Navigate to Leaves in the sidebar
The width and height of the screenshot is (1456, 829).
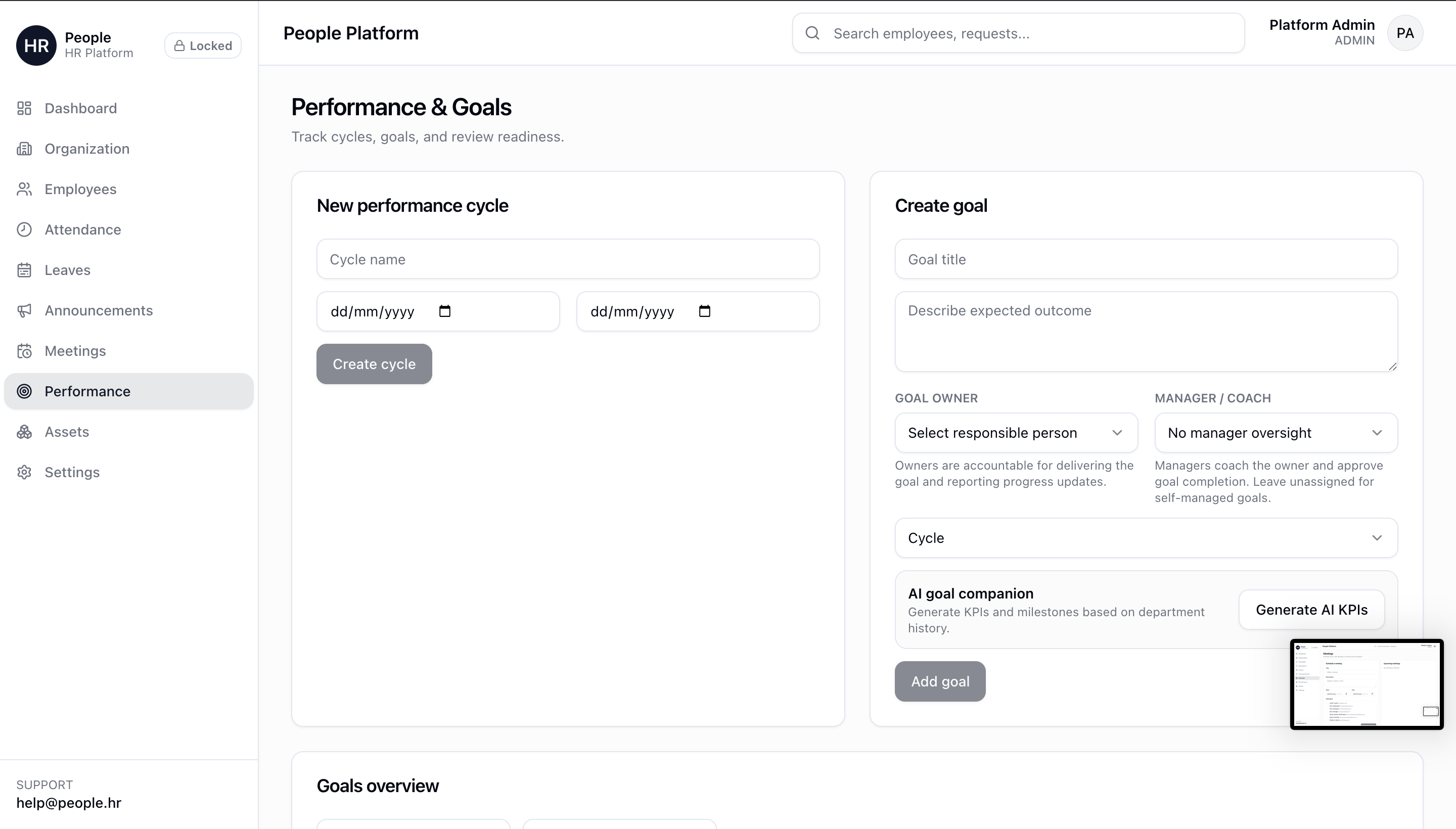67,270
